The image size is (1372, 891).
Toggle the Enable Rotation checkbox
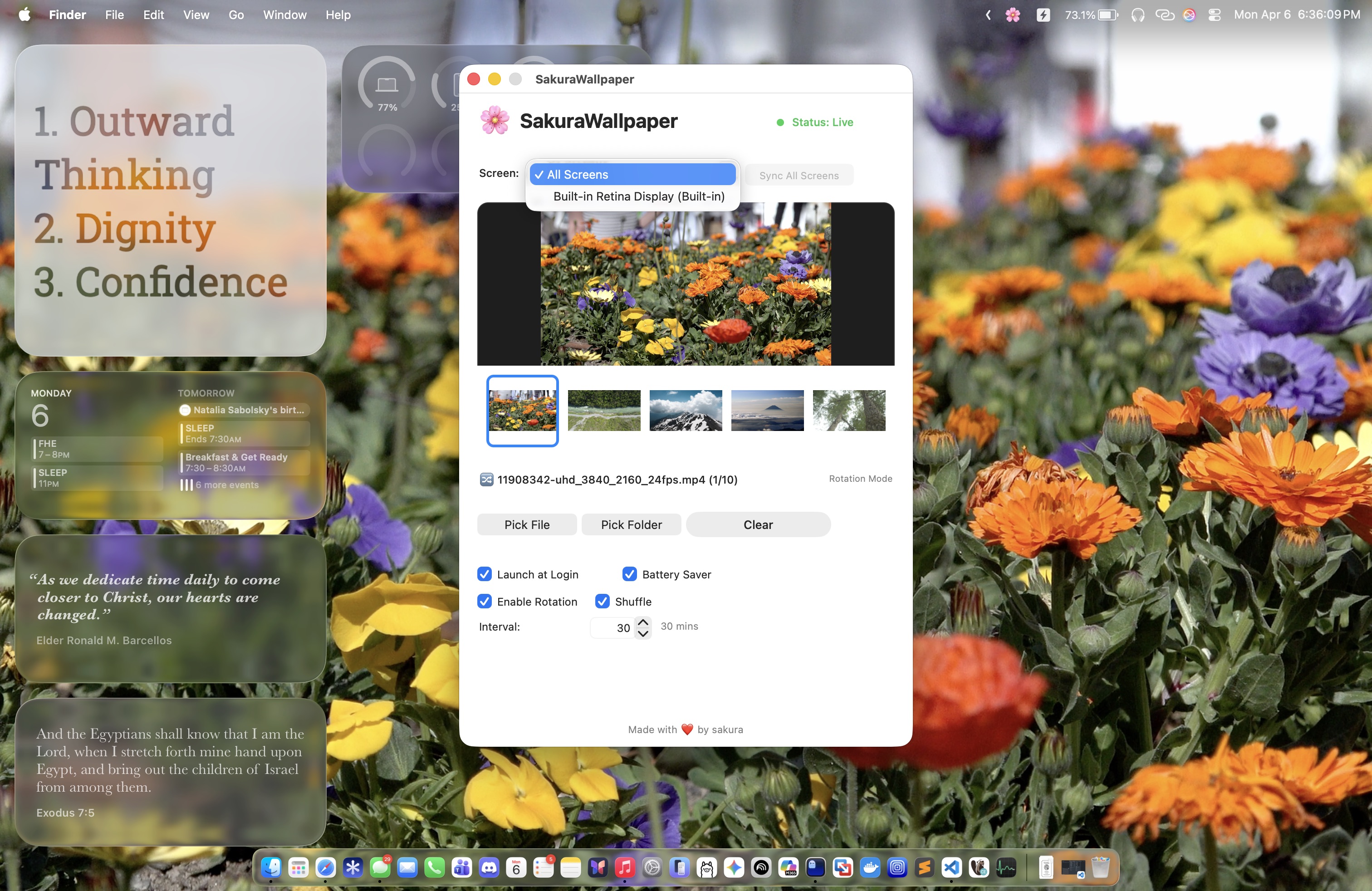point(484,601)
